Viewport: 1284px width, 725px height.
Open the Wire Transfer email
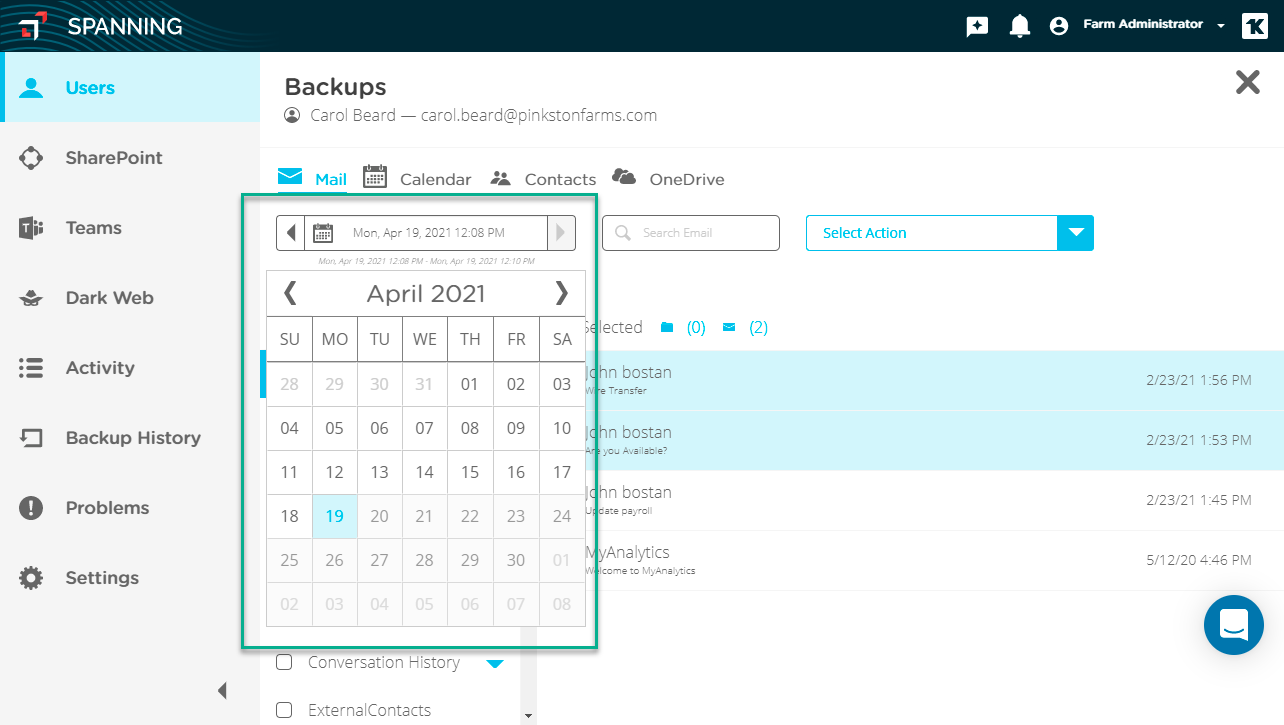click(910, 380)
